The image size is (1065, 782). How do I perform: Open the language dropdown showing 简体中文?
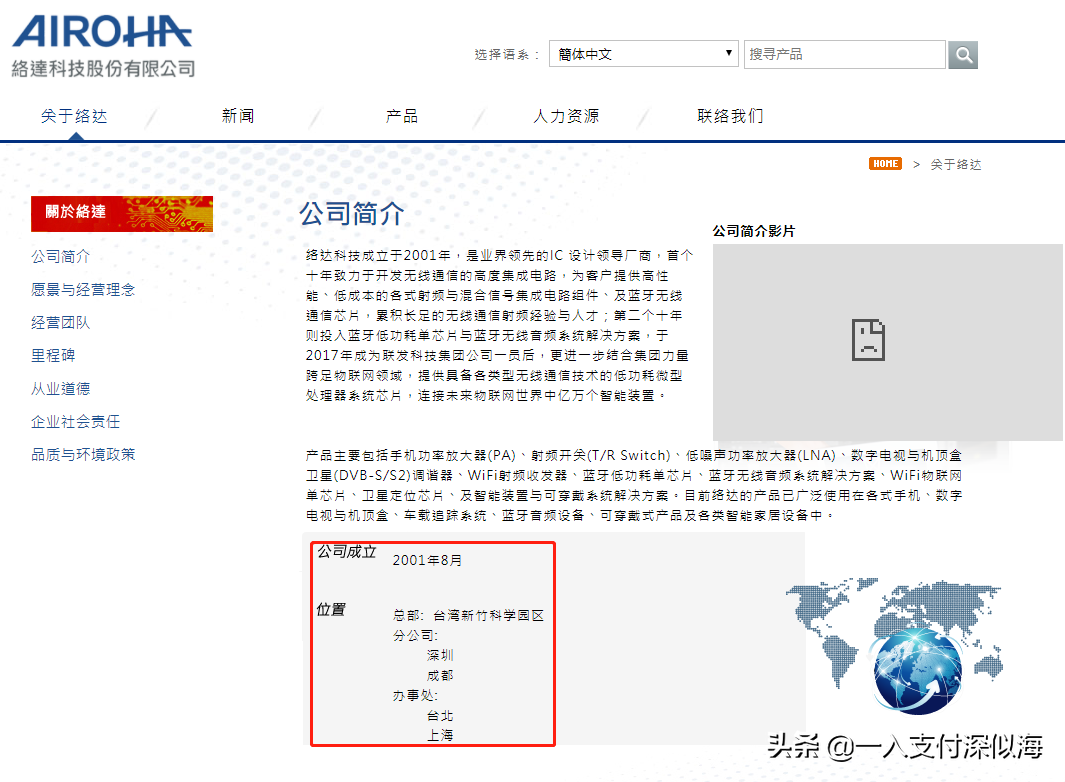643,54
